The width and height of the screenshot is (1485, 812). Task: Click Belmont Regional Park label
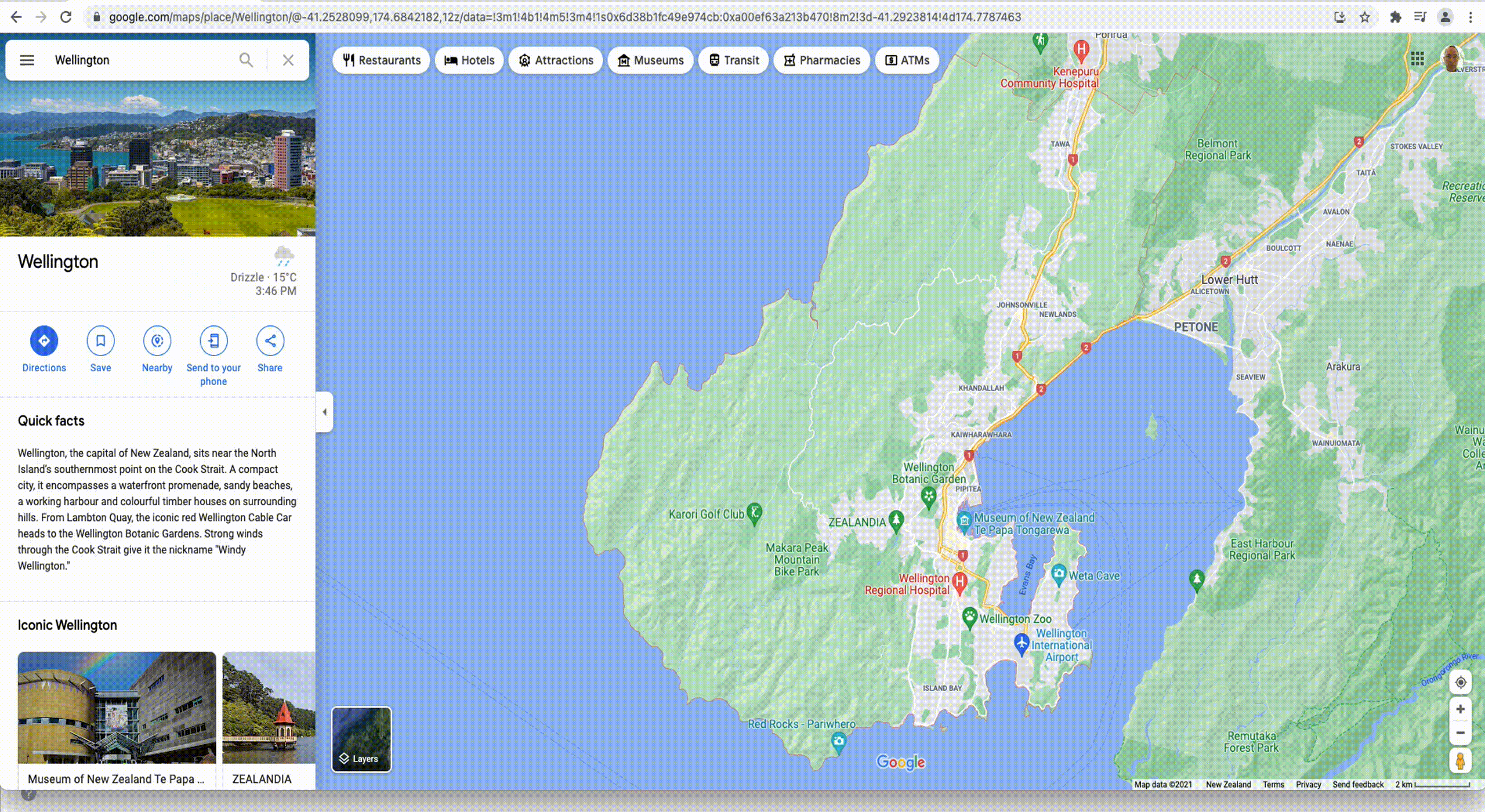[1218, 149]
